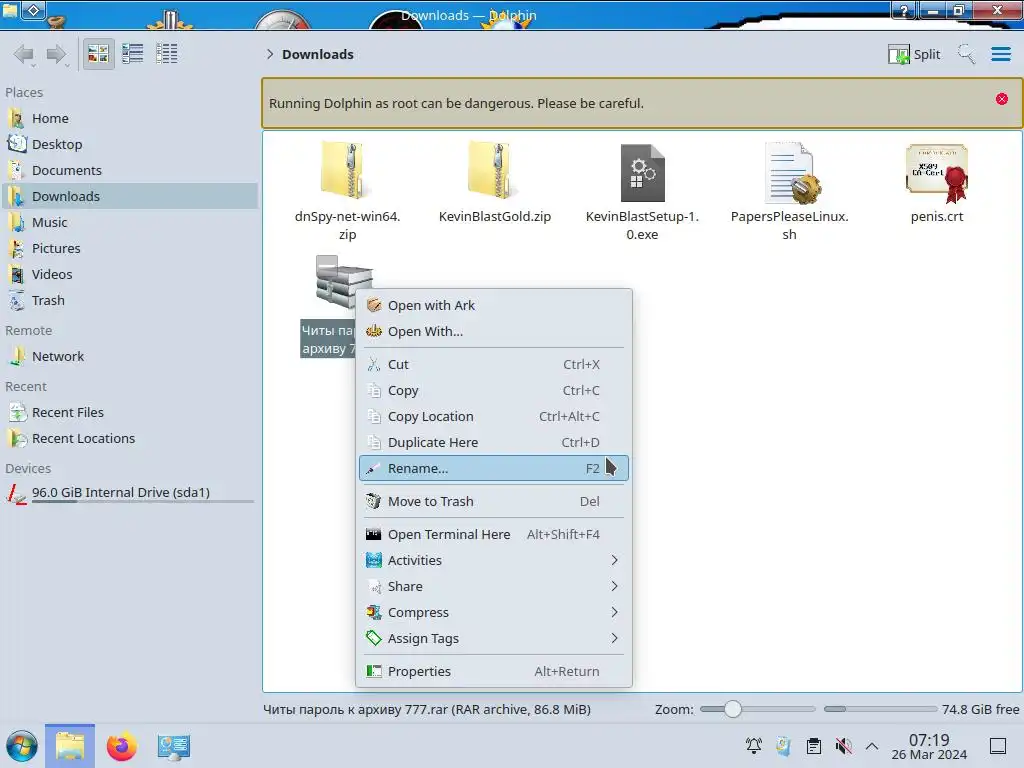Go forward with the right arrow button
The height and width of the screenshot is (768, 1024).
pos(57,54)
